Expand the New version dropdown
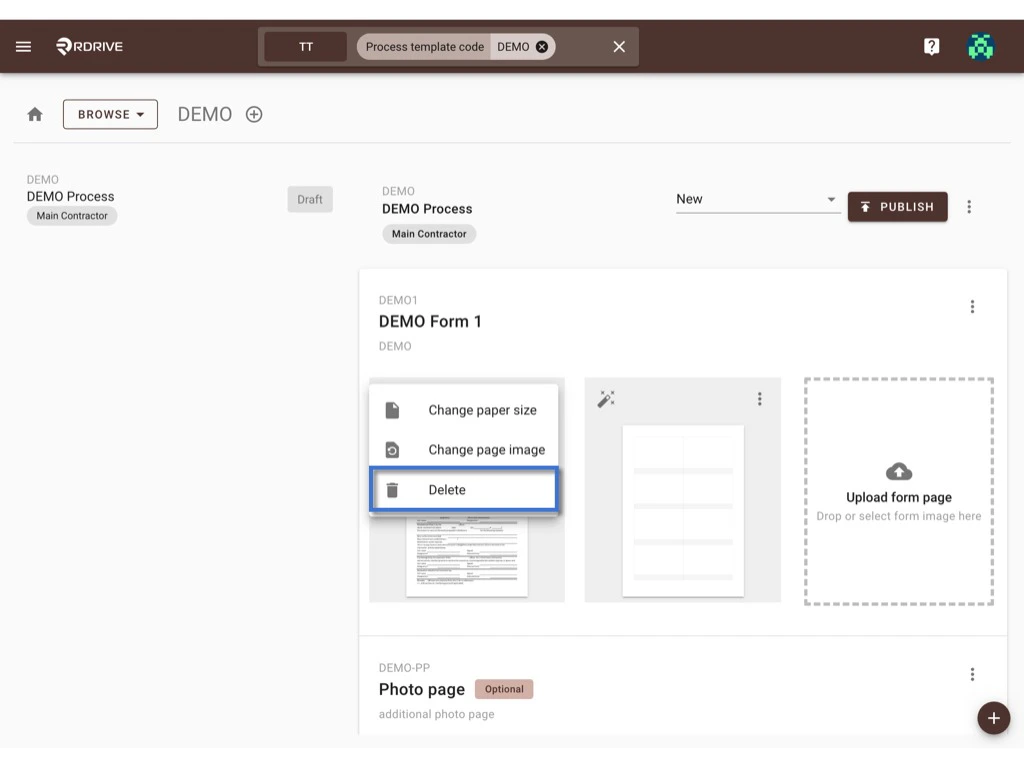The image size is (1024, 768). coord(831,199)
